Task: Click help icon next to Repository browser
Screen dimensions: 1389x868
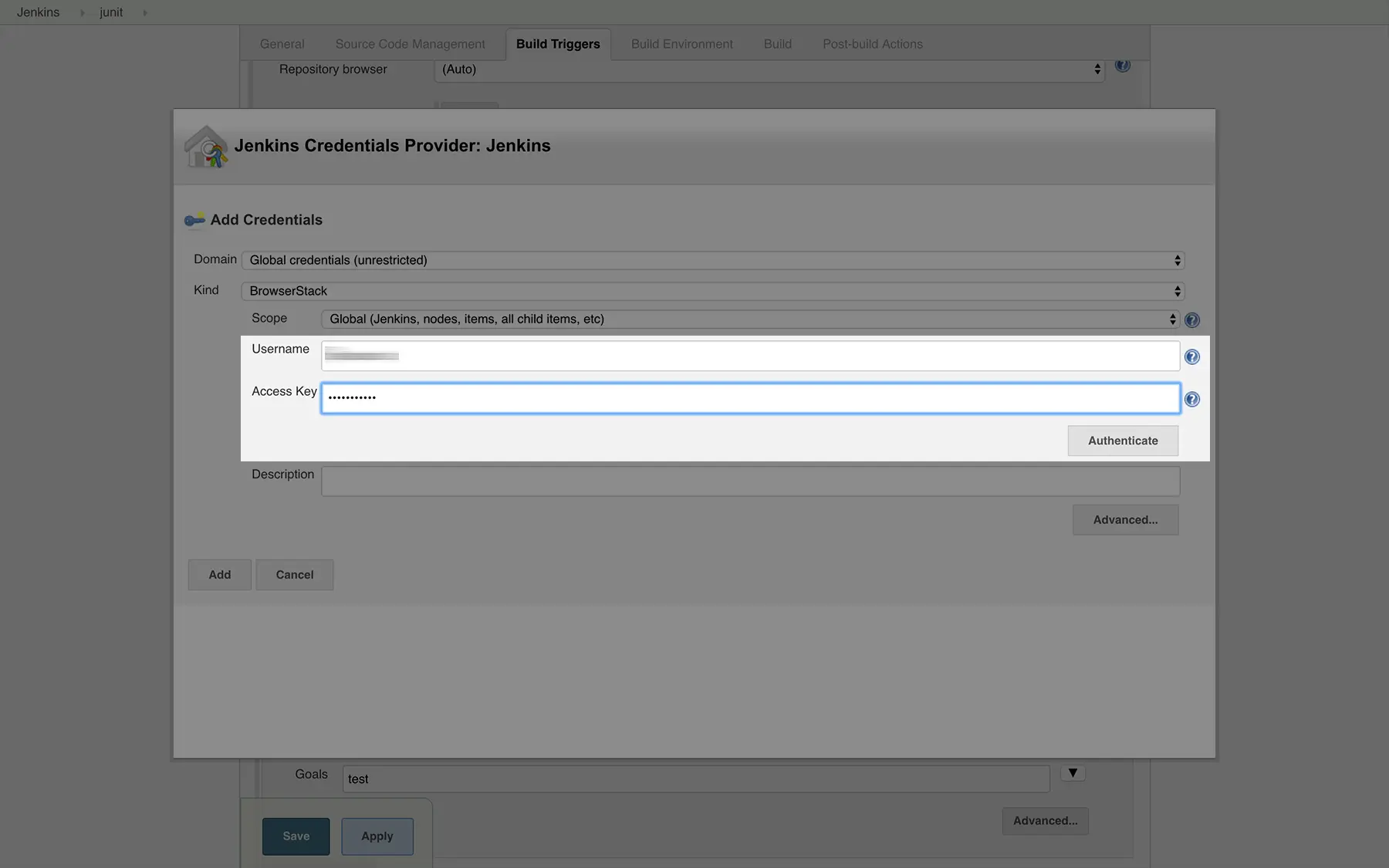Action: pos(1122,66)
